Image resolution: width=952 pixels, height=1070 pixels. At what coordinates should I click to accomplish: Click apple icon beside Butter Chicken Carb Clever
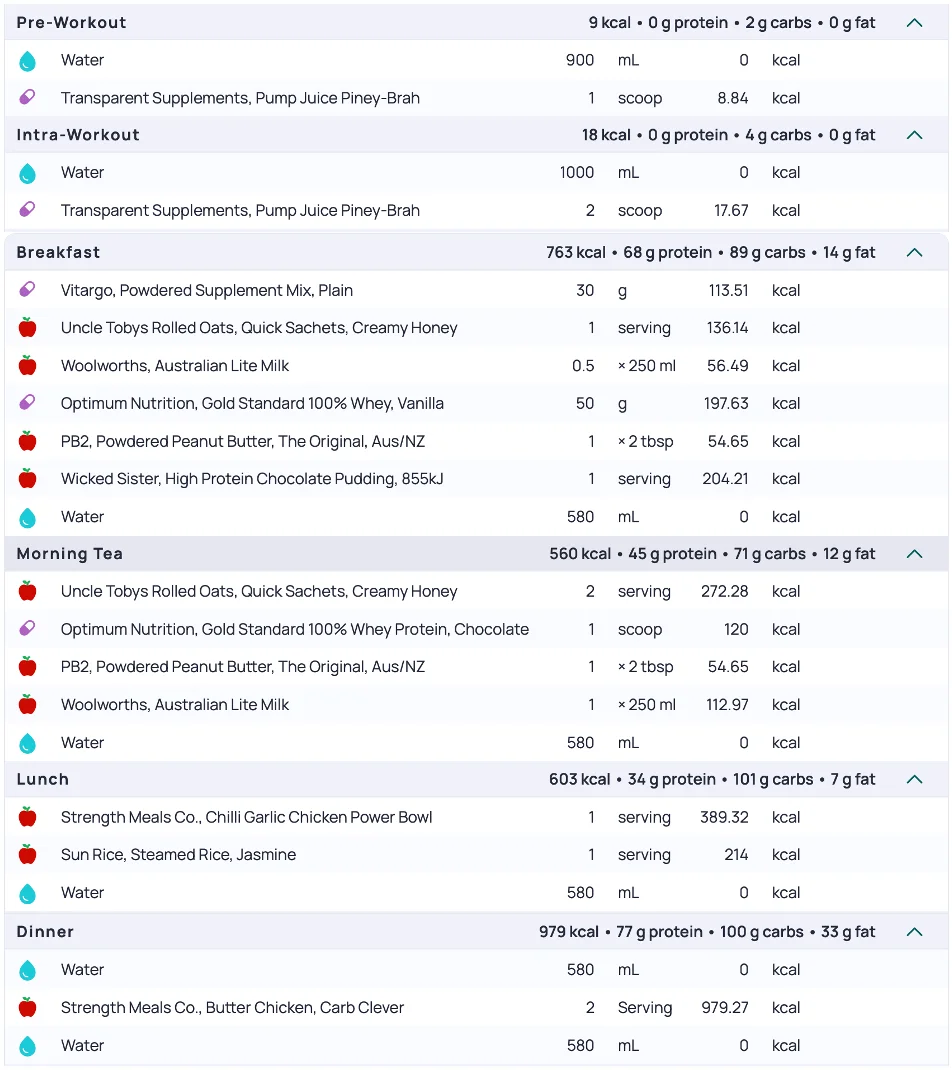click(28, 1008)
